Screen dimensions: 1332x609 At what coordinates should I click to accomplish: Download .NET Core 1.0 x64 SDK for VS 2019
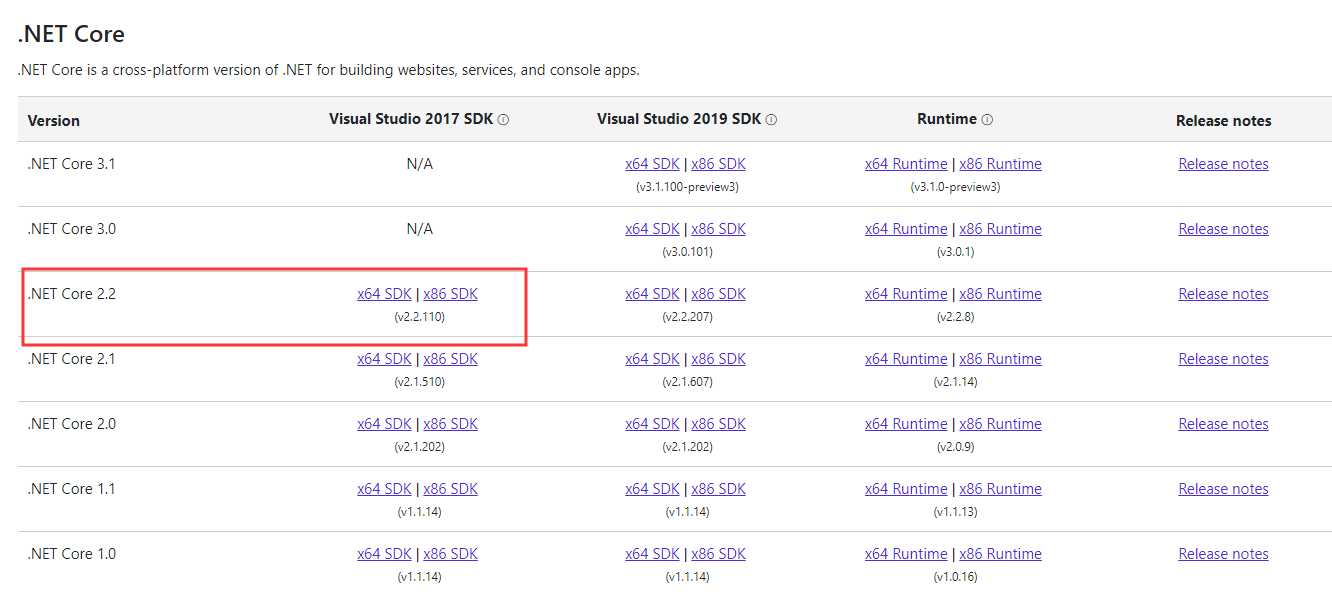[x=652, y=554]
